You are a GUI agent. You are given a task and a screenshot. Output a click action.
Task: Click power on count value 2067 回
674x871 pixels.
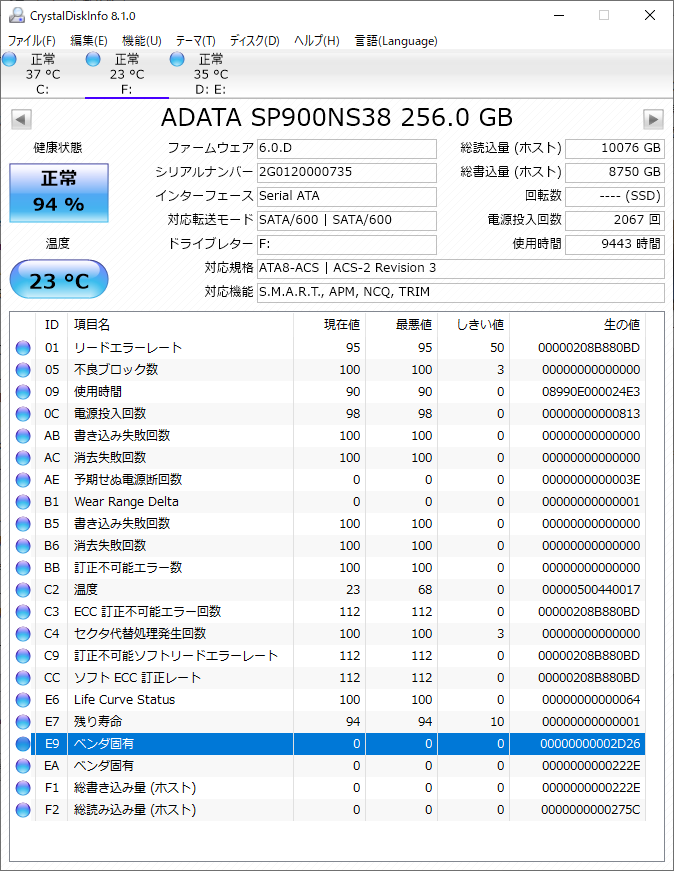pyautogui.click(x=615, y=220)
